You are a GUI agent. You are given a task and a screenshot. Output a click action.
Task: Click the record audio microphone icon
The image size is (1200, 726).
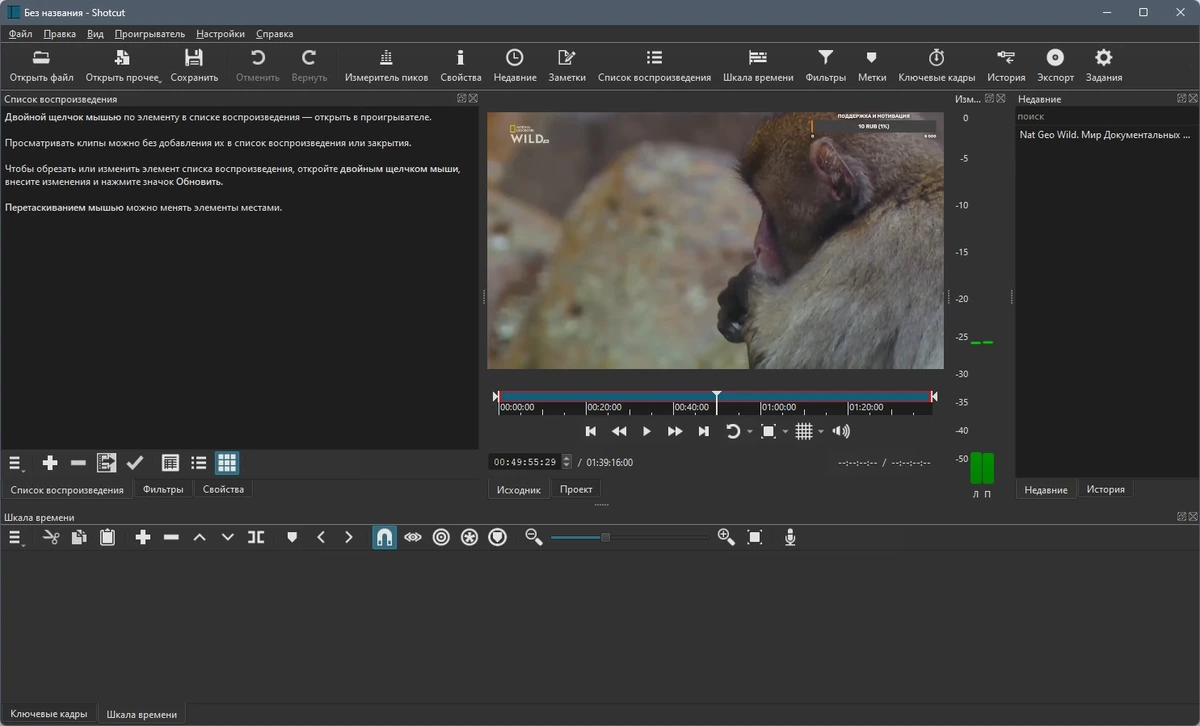tap(790, 537)
